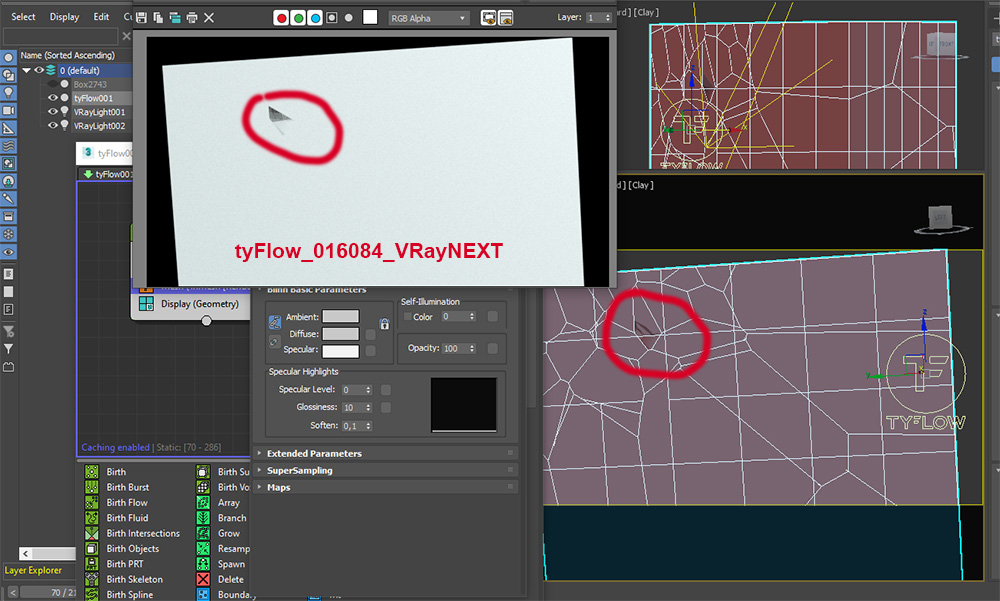The width and height of the screenshot is (1000, 601).
Task: Click the Copy Image icon in render window
Action: [x=158, y=18]
